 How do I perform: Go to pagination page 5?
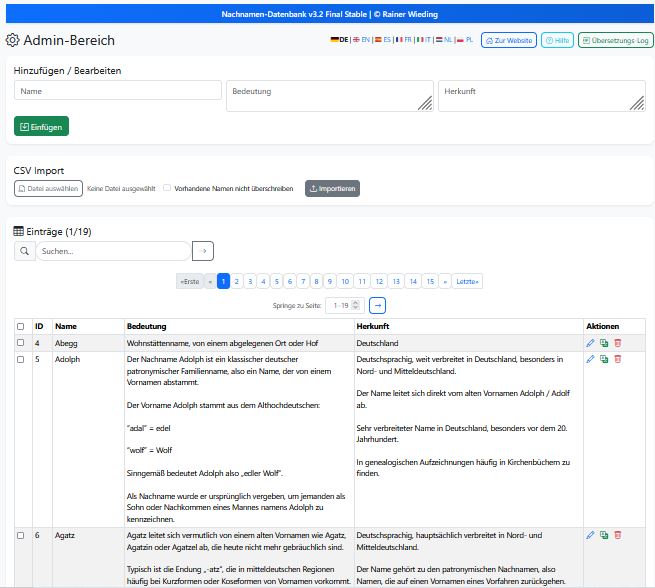tap(277, 281)
